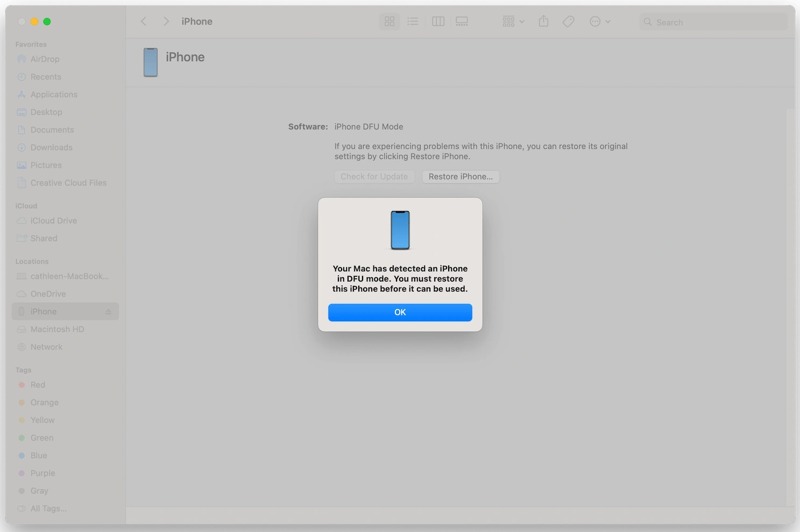Open OneDrive under Locations
The height and width of the screenshot is (532, 800).
click(x=65, y=294)
